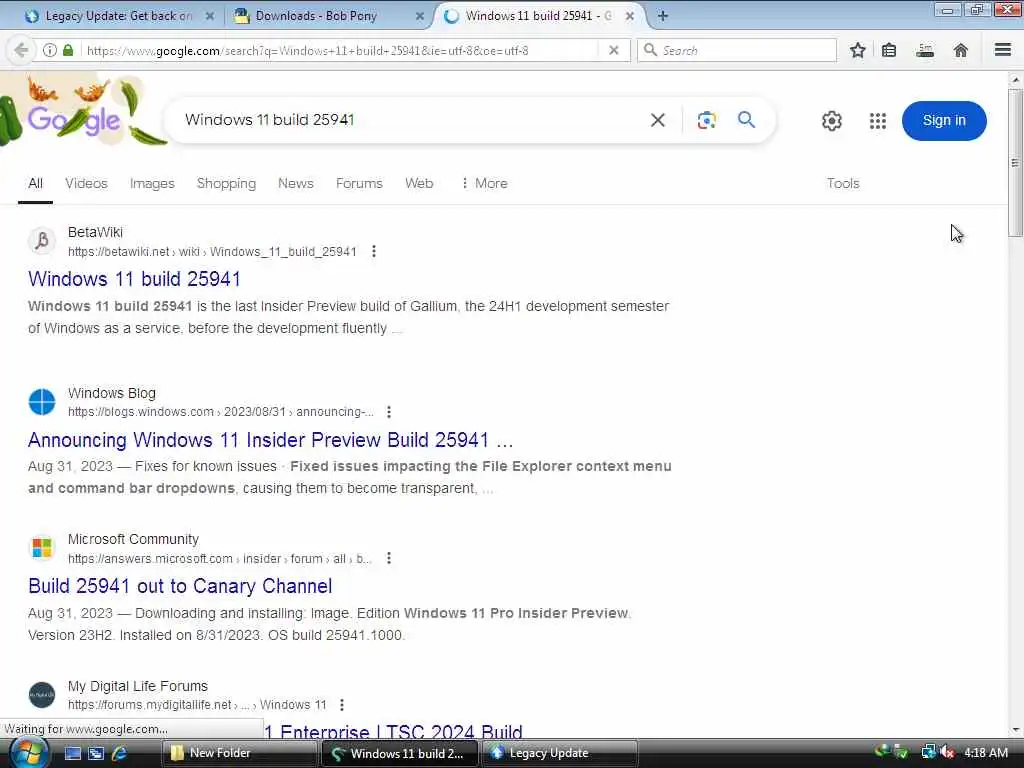
Task: View the secure connection padlock details
Action: pos(68,50)
